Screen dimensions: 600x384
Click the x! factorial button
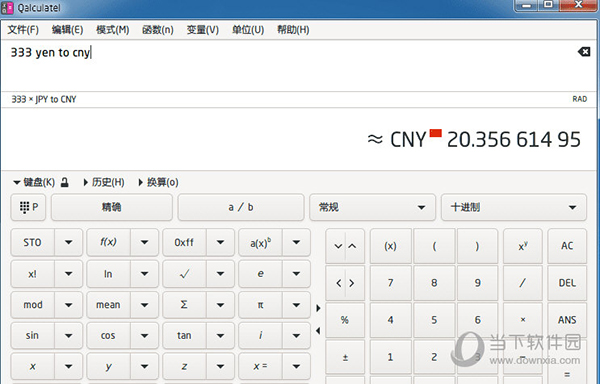coord(33,274)
